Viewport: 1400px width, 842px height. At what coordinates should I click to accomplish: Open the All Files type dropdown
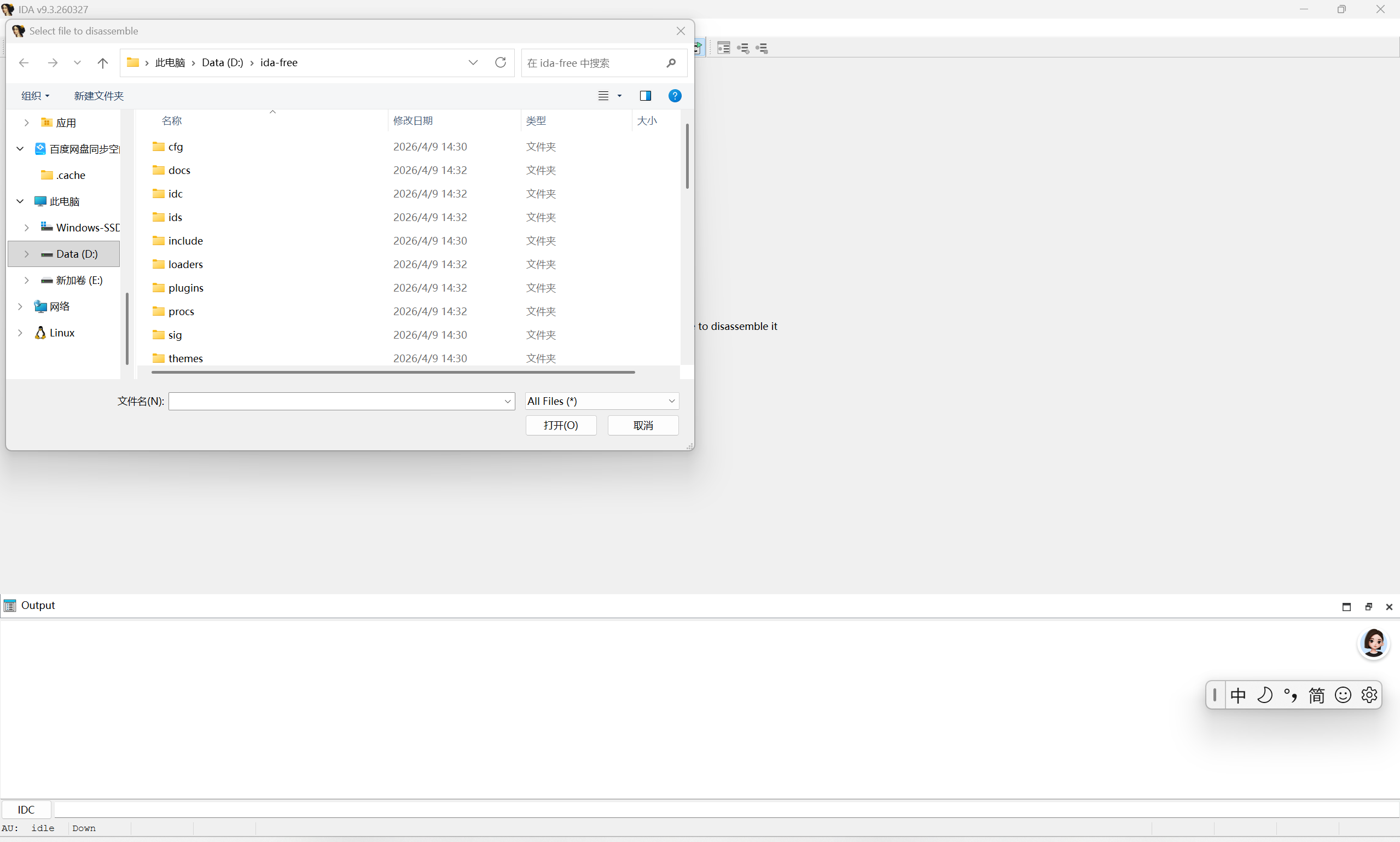[x=601, y=401]
